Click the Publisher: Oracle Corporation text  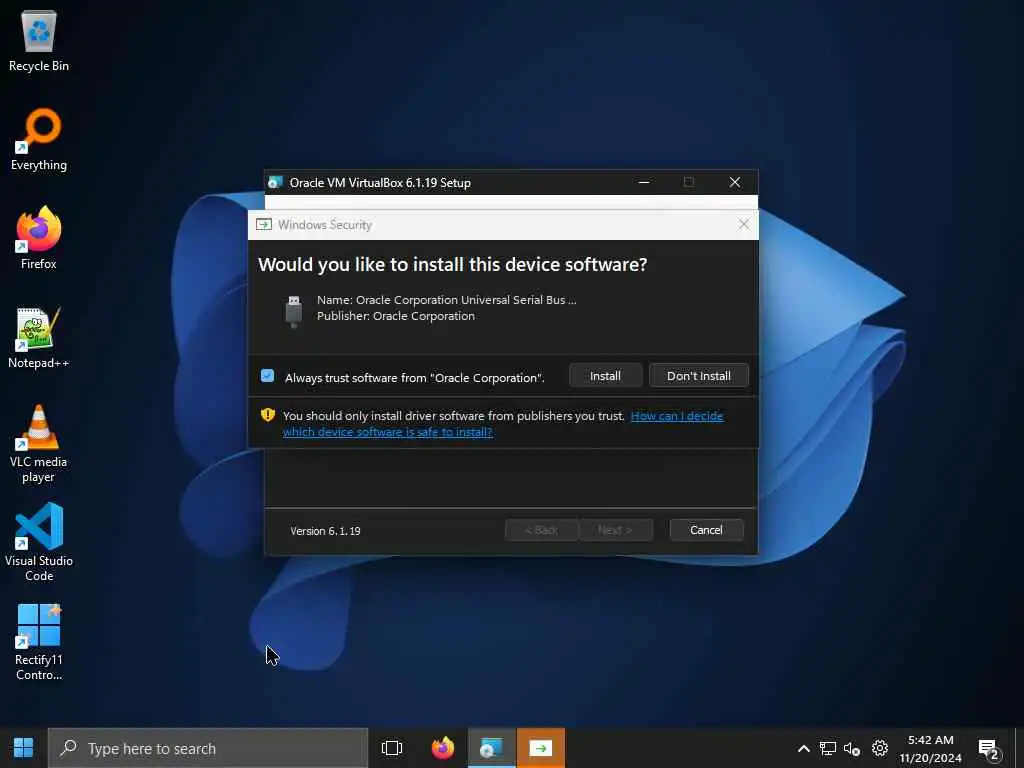pyautogui.click(x=396, y=316)
